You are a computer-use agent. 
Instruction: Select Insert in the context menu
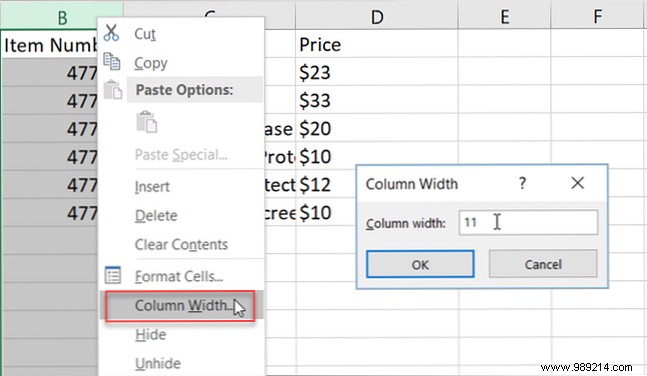click(182, 187)
